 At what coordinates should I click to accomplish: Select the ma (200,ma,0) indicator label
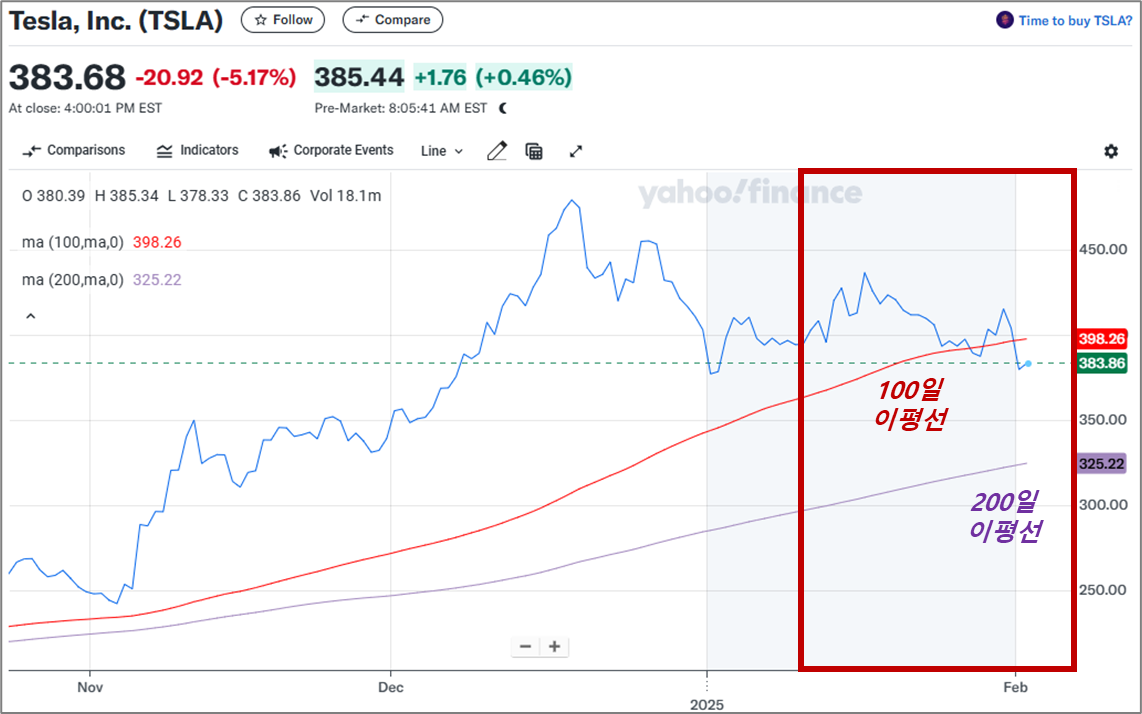pyautogui.click(x=72, y=280)
